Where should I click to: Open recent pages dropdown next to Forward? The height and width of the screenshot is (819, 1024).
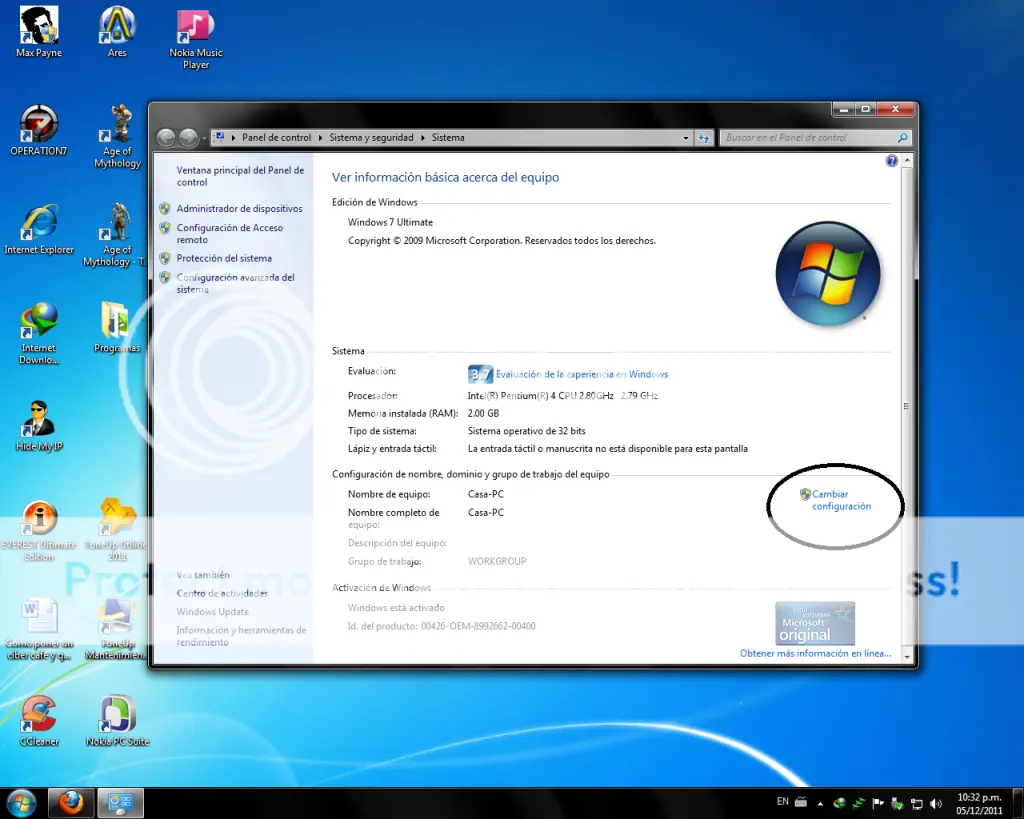204,138
